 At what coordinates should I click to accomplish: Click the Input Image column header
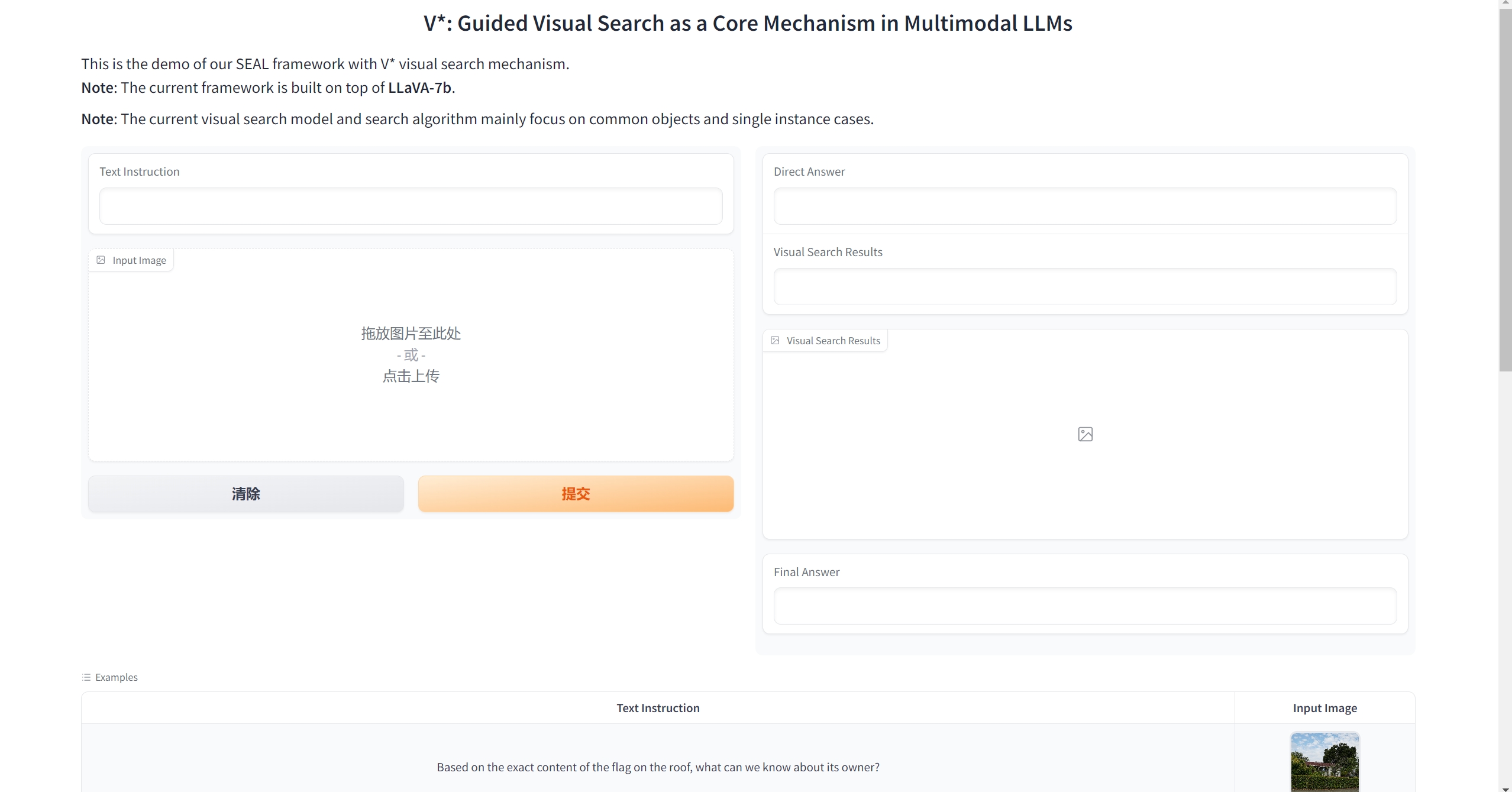(x=1324, y=708)
